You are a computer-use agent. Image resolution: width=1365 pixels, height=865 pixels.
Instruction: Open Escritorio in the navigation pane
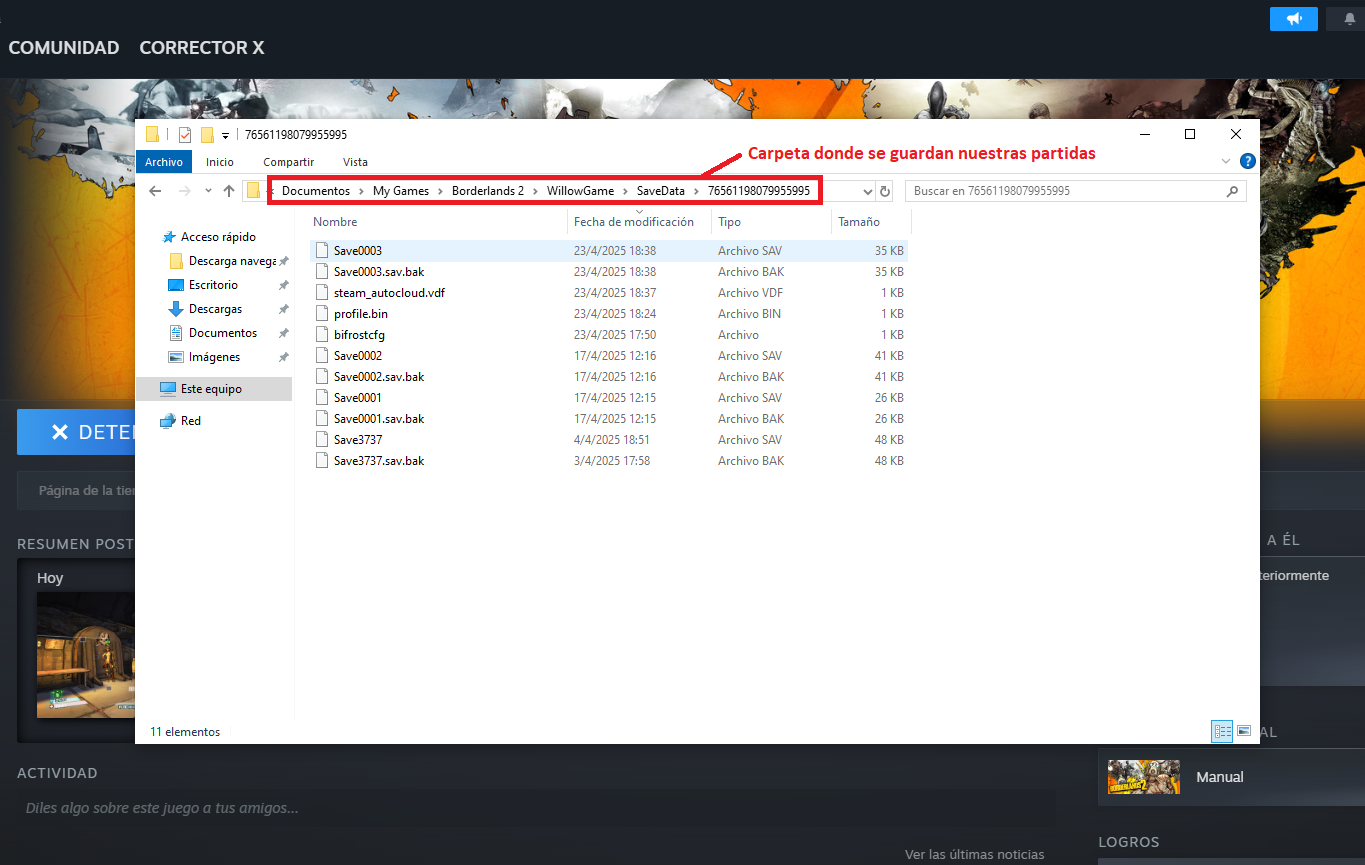pos(213,285)
